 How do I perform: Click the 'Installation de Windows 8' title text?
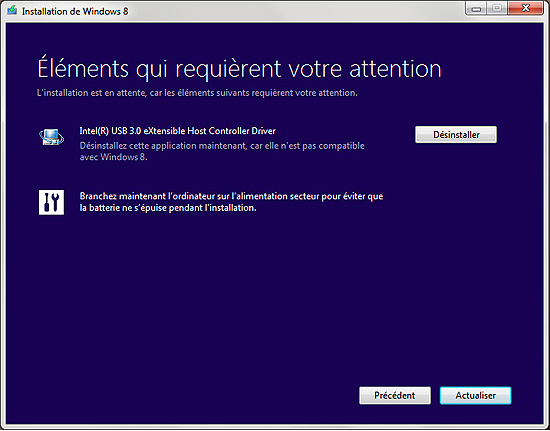pyautogui.click(x=75, y=11)
